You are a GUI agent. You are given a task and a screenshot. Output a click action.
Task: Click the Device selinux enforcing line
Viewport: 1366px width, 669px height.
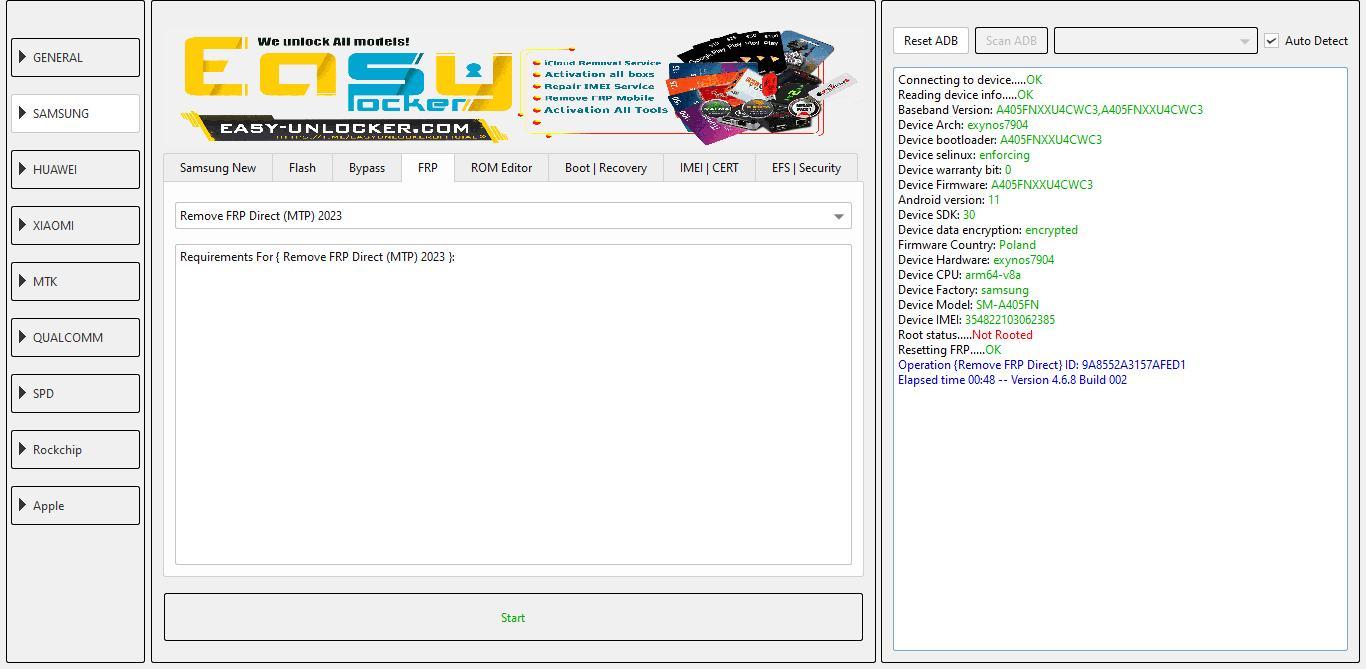[964, 155]
